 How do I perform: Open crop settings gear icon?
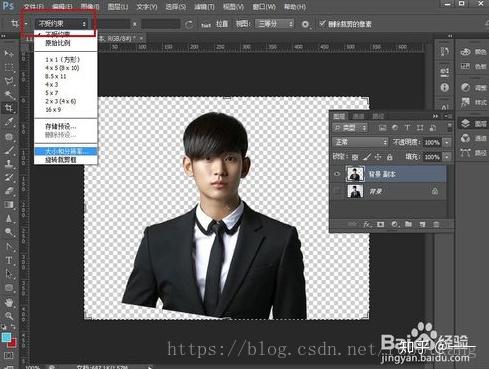coord(305,24)
